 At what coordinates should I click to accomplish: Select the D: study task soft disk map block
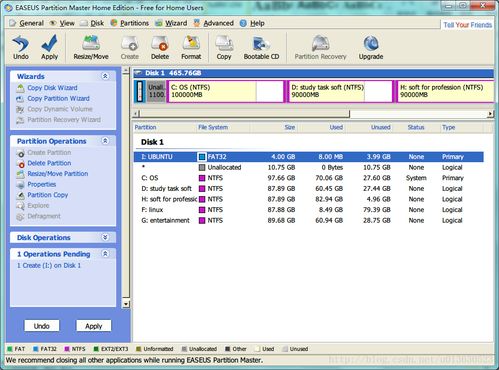coord(340,91)
